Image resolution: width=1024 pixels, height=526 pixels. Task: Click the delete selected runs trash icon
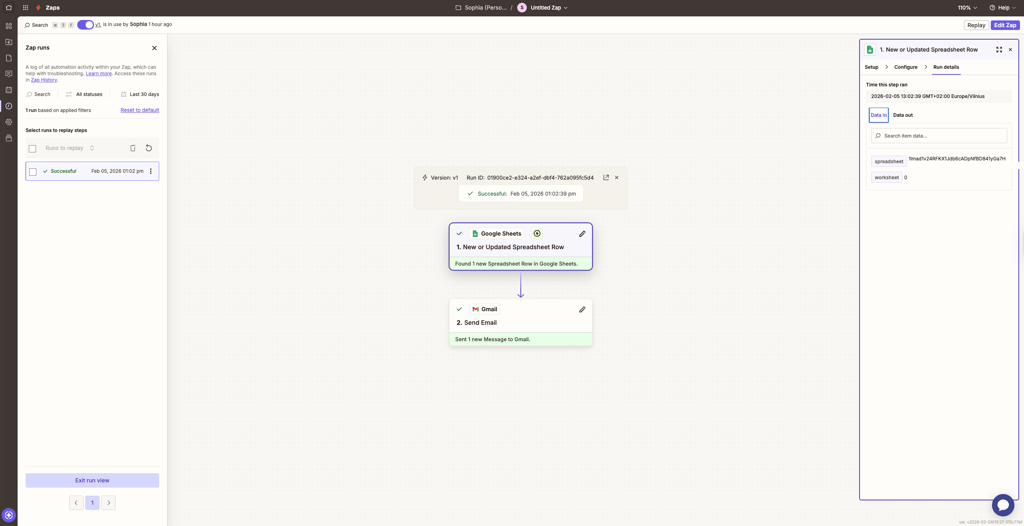133,148
